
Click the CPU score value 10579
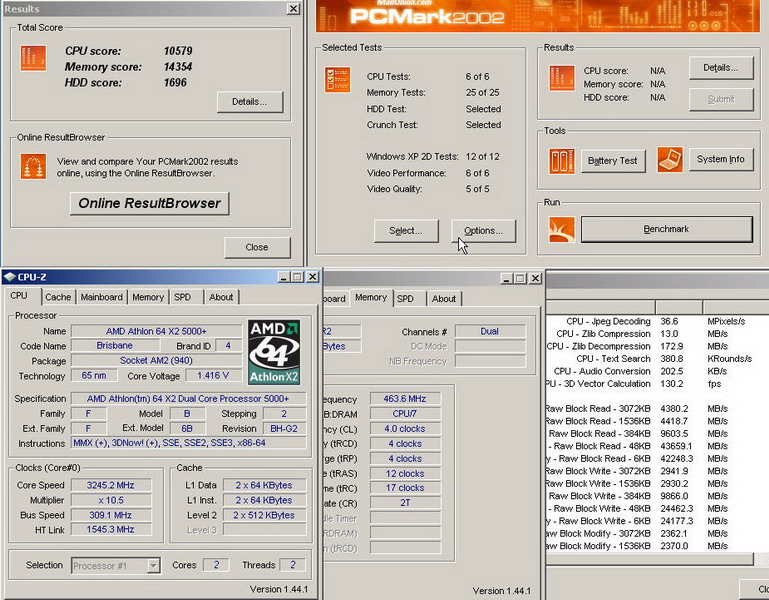(x=178, y=51)
